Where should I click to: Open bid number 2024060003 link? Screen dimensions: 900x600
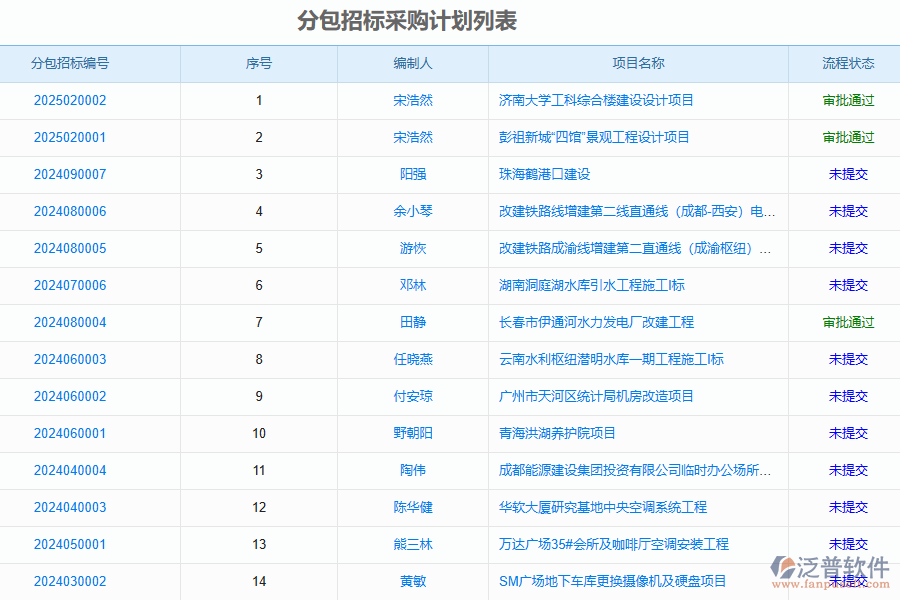pyautogui.click(x=70, y=359)
